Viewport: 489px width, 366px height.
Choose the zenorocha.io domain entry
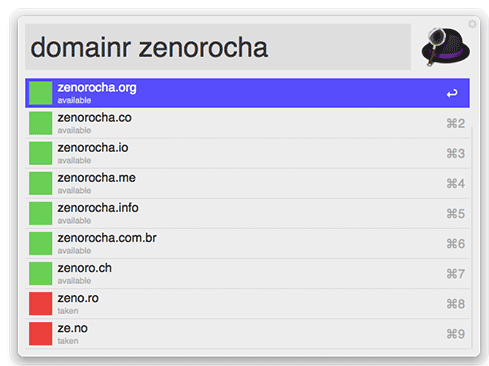click(247, 153)
